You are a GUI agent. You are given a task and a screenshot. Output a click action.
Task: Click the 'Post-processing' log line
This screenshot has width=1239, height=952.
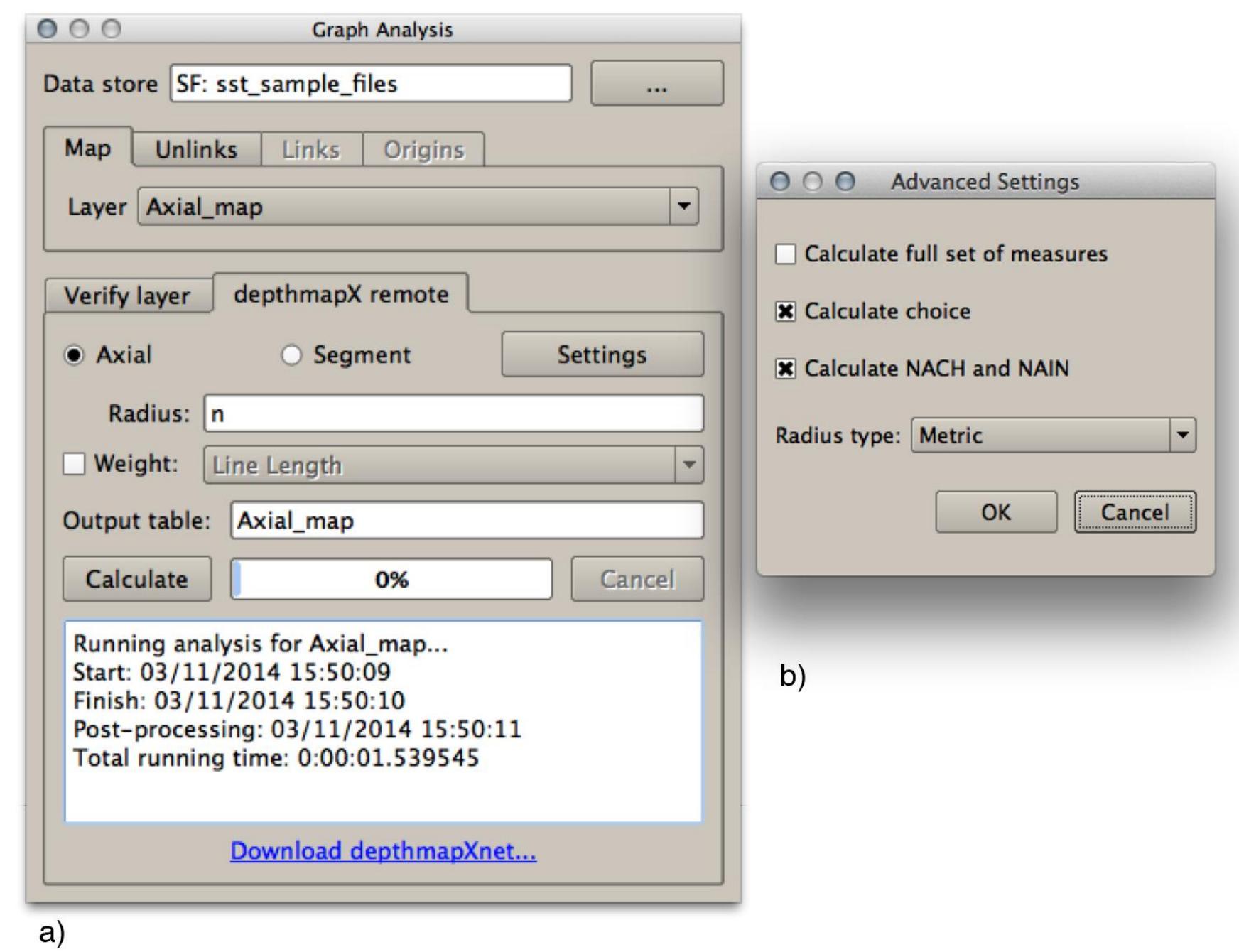tap(298, 730)
